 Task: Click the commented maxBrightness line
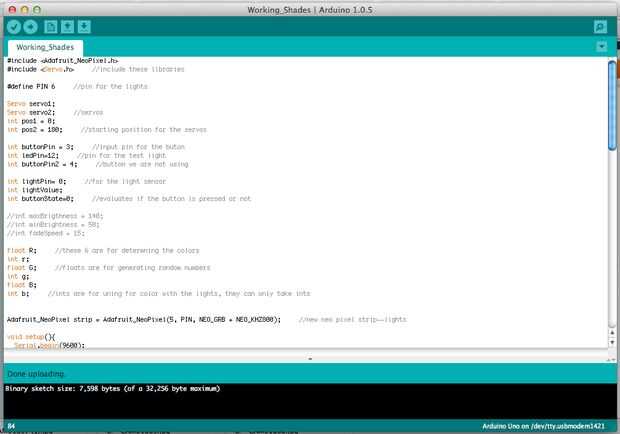tap(55, 216)
